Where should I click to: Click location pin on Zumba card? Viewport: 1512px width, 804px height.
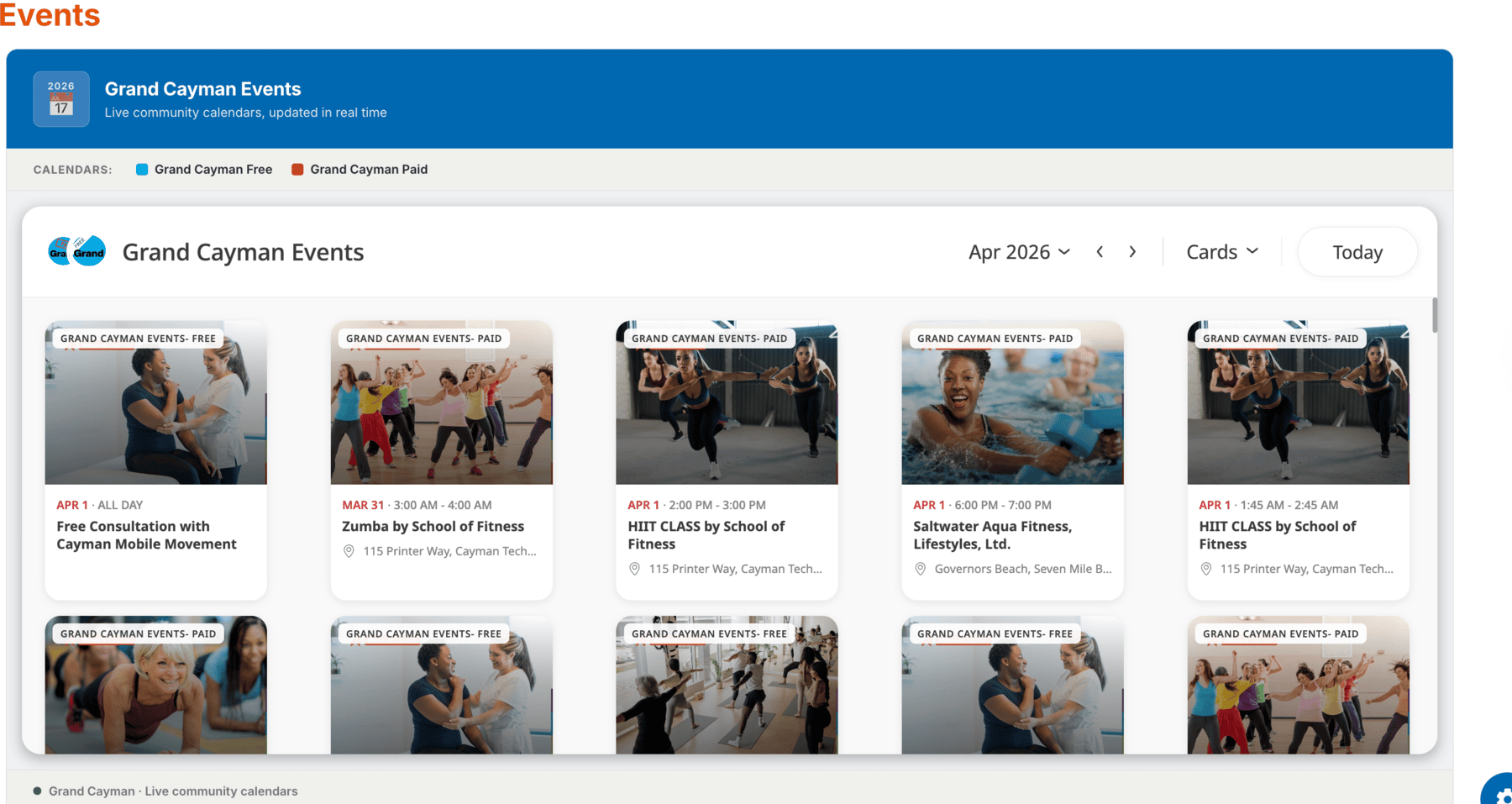(349, 551)
